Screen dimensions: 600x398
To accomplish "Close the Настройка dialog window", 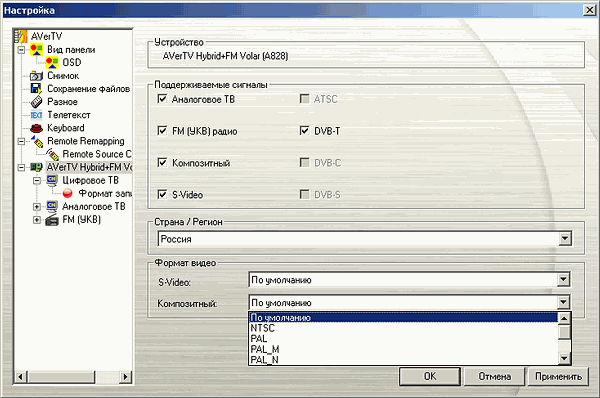I will pos(590,10).
